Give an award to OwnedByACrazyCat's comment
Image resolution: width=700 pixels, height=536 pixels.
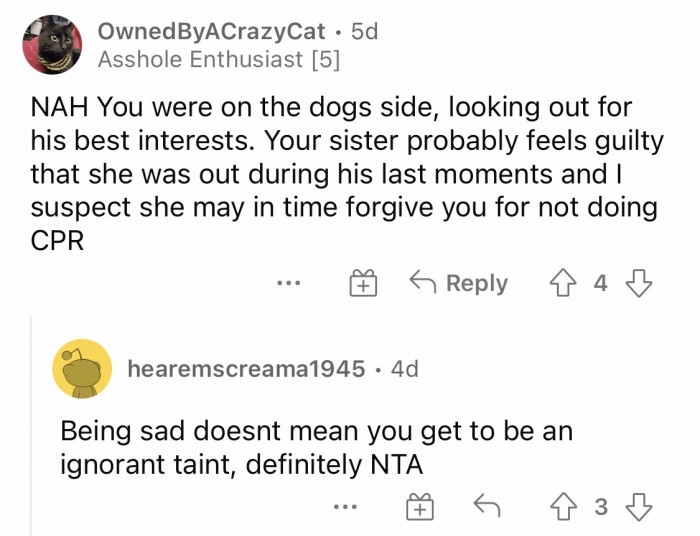click(361, 283)
